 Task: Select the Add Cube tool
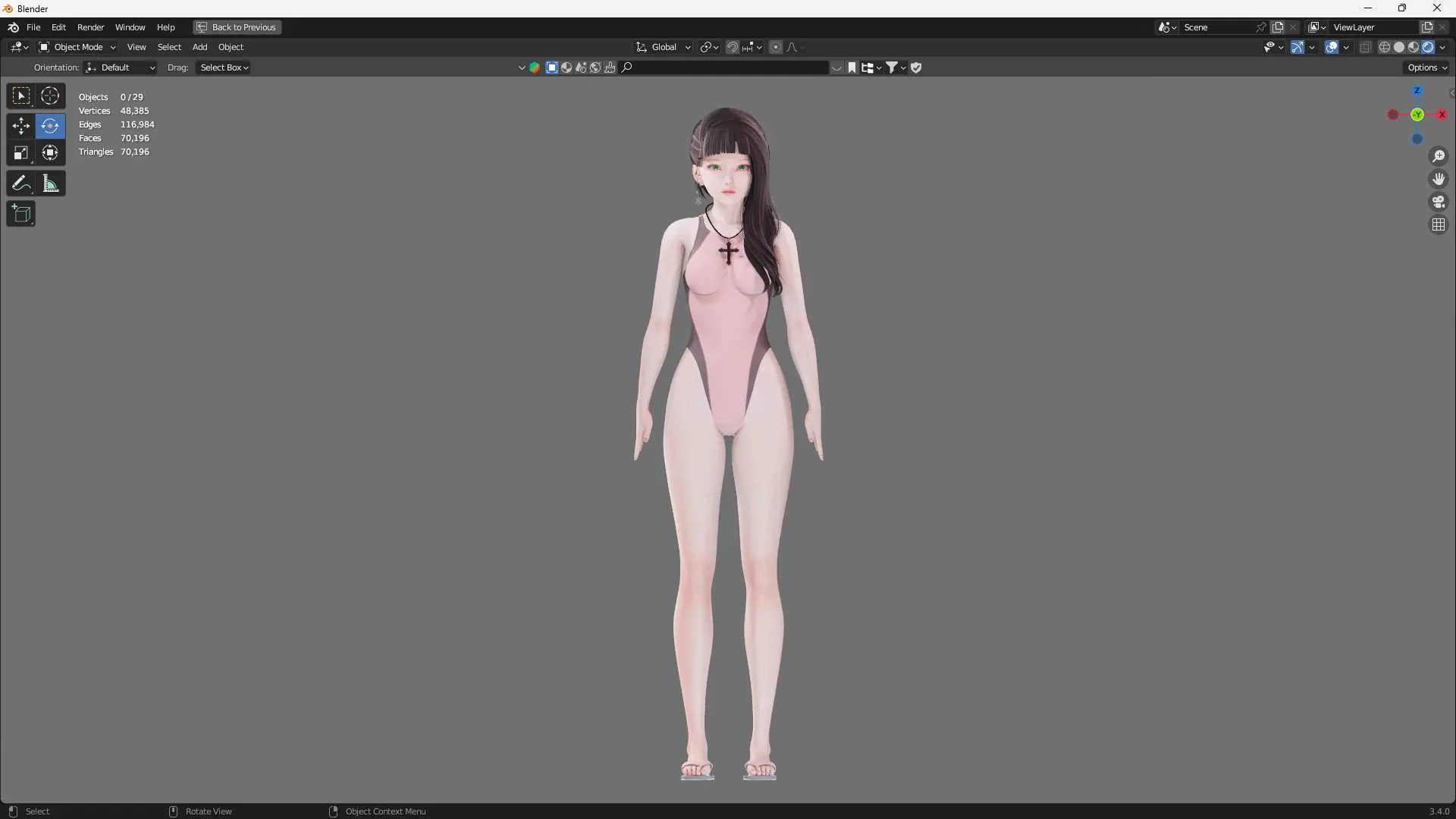[x=20, y=213]
